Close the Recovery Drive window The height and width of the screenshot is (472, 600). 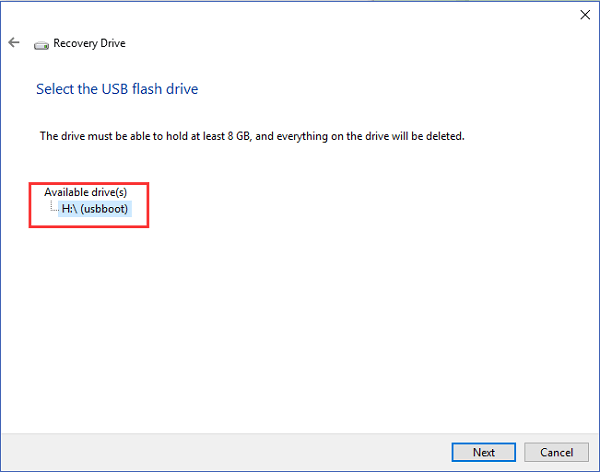pos(584,14)
